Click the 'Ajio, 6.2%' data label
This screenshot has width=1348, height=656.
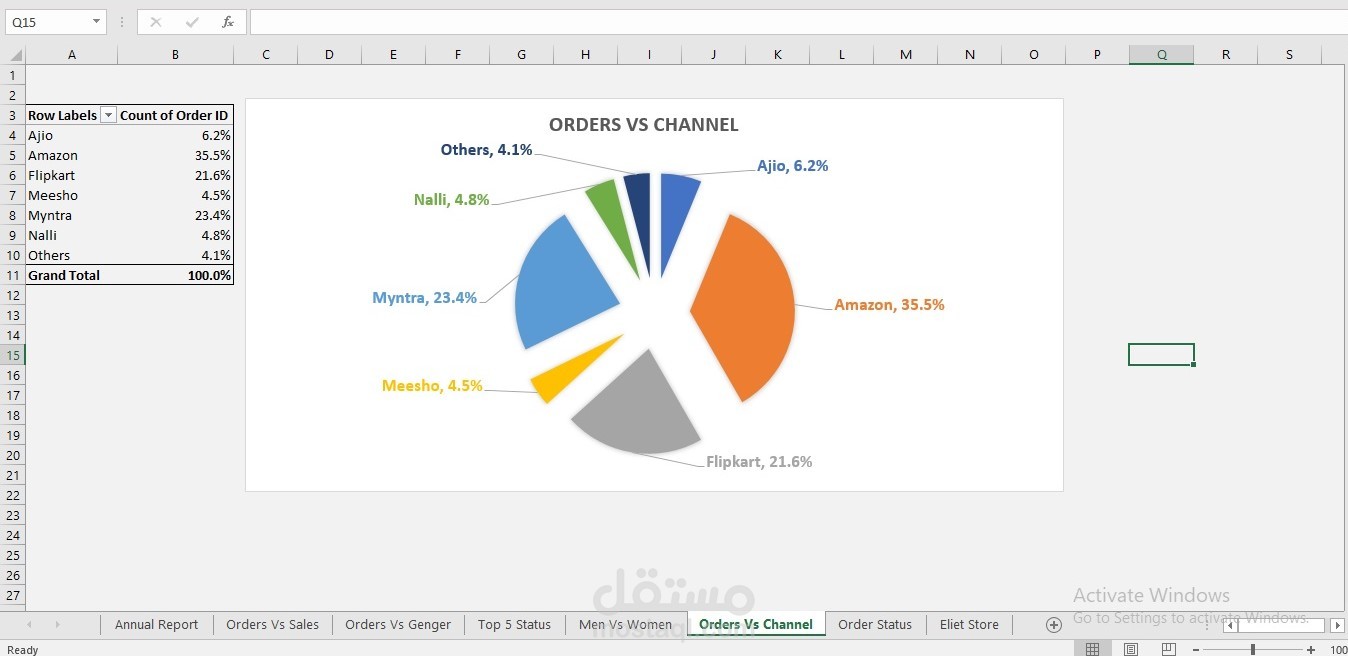[x=792, y=166]
